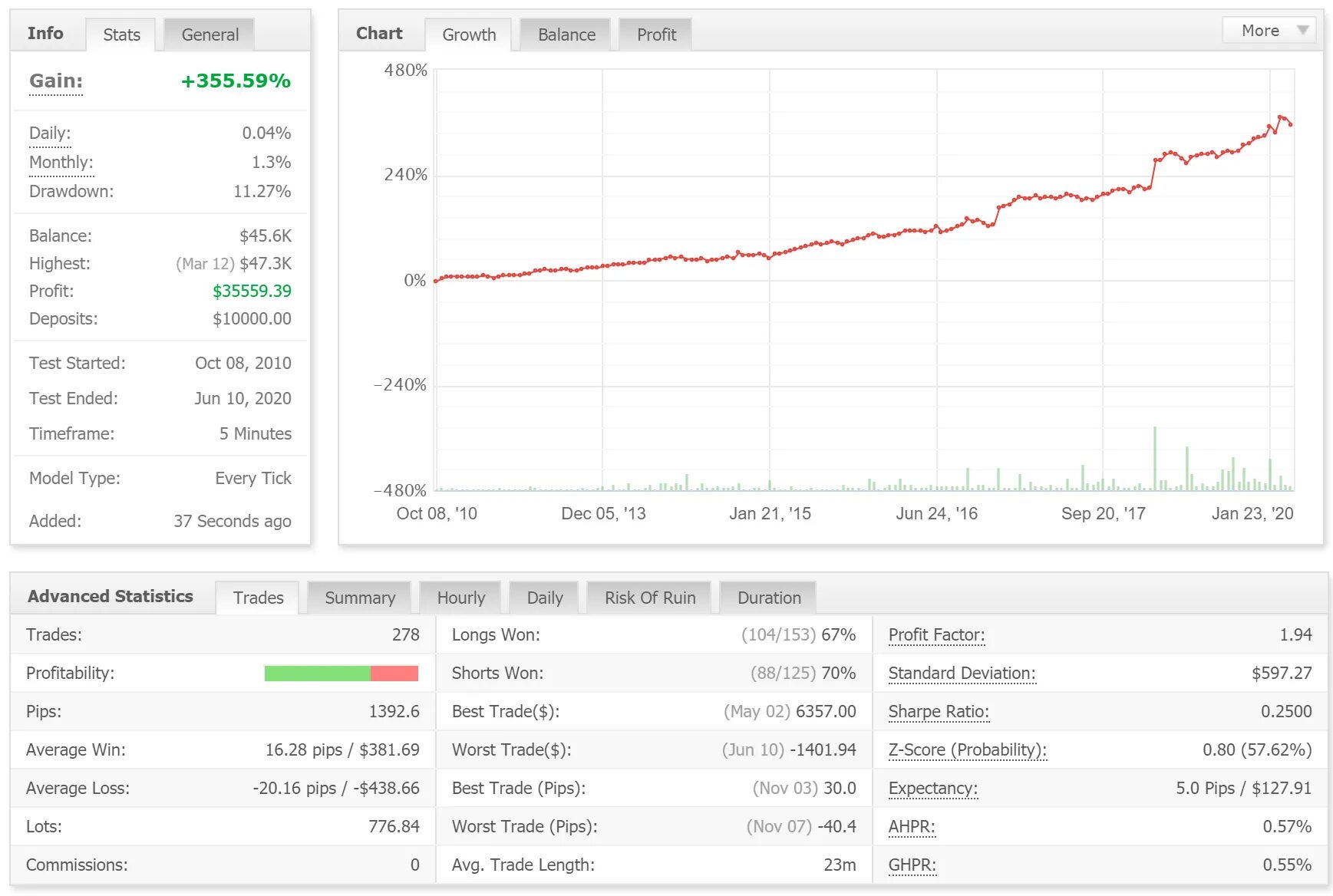Screen dimensions: 1333x896
Task: Open the Risk Of Ruin tab
Action: [x=650, y=598]
